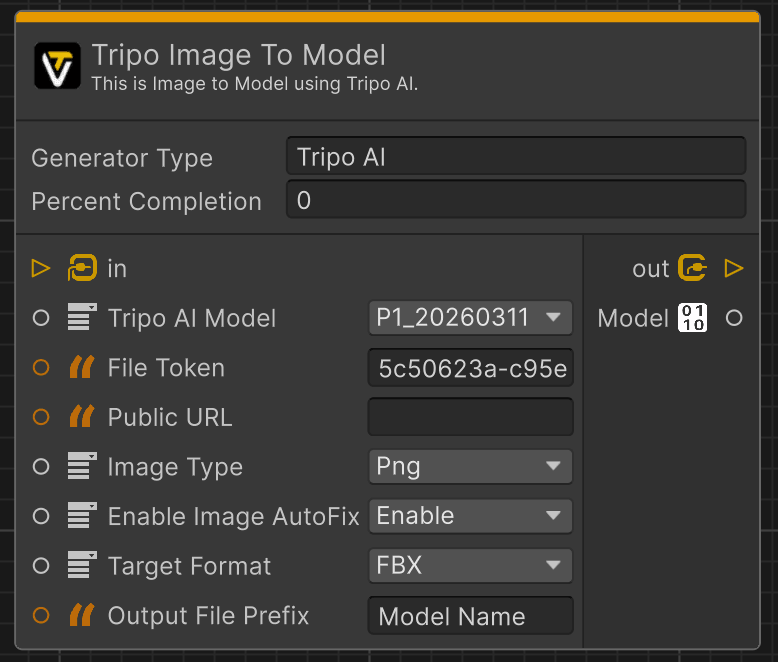Click the string icon beside Output File Prefix
The image size is (778, 662).
pyautogui.click(x=81, y=615)
